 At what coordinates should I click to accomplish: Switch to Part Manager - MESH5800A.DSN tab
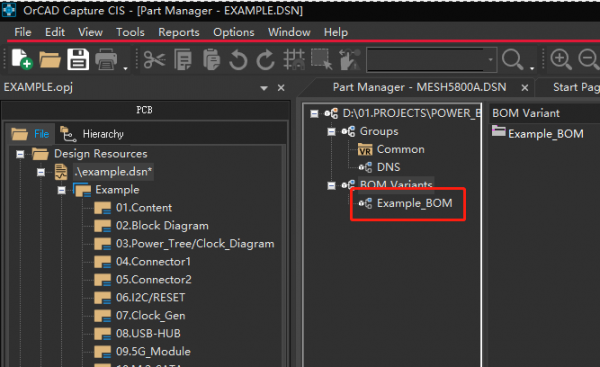[419, 87]
